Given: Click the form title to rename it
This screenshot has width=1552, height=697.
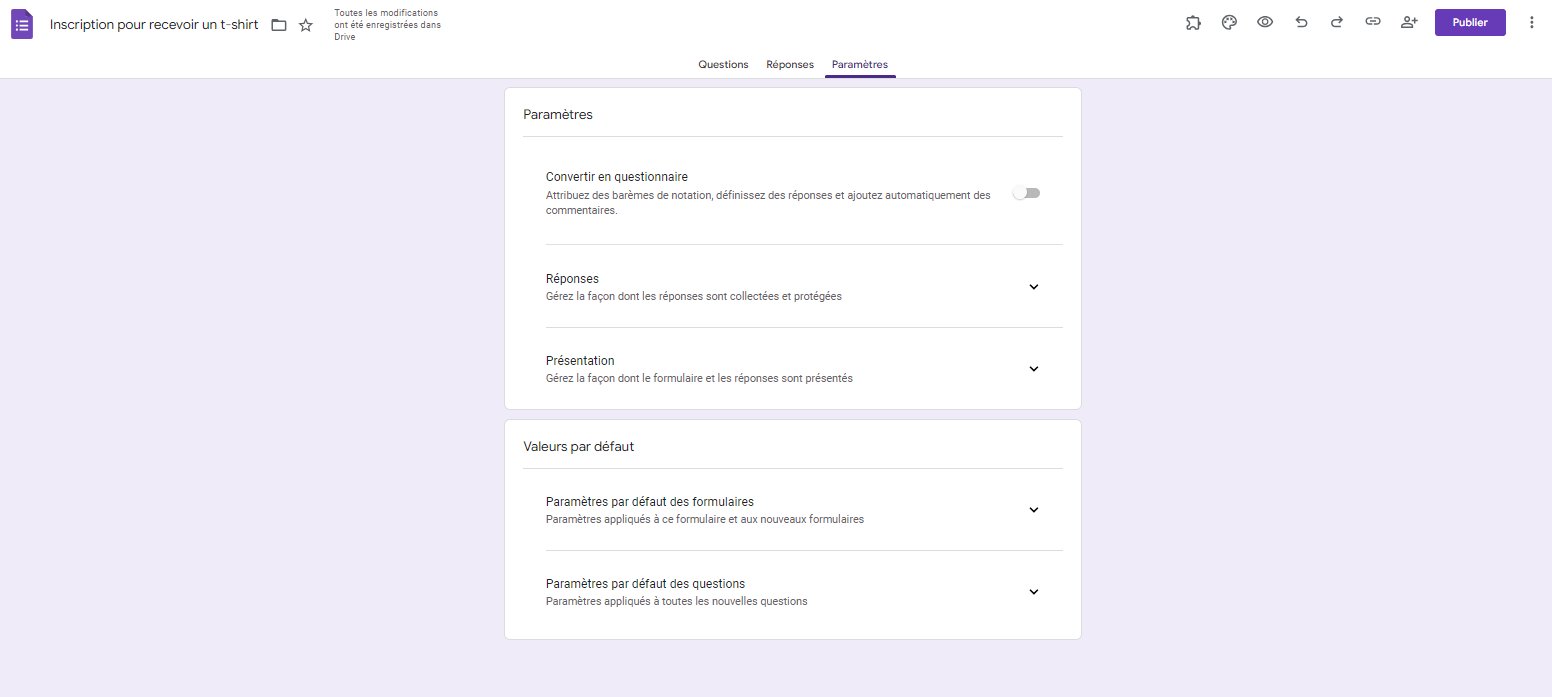Looking at the screenshot, I should point(153,24).
